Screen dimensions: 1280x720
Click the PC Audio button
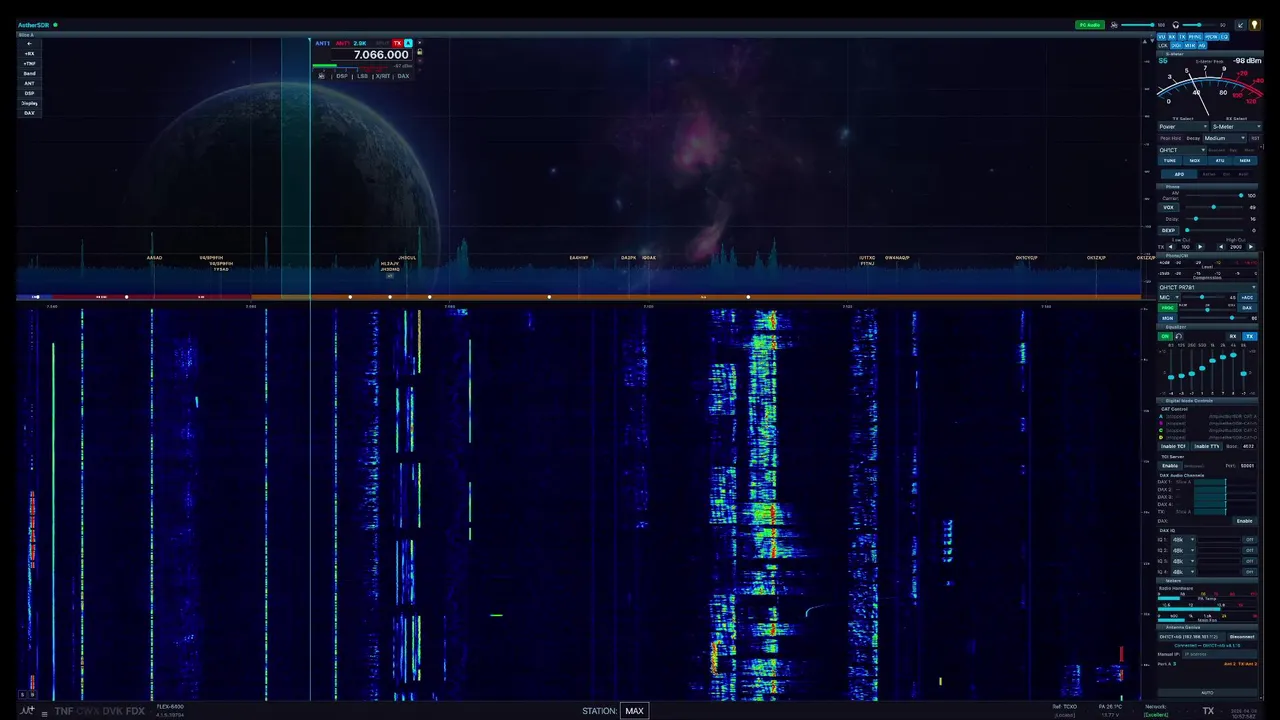coord(1090,25)
